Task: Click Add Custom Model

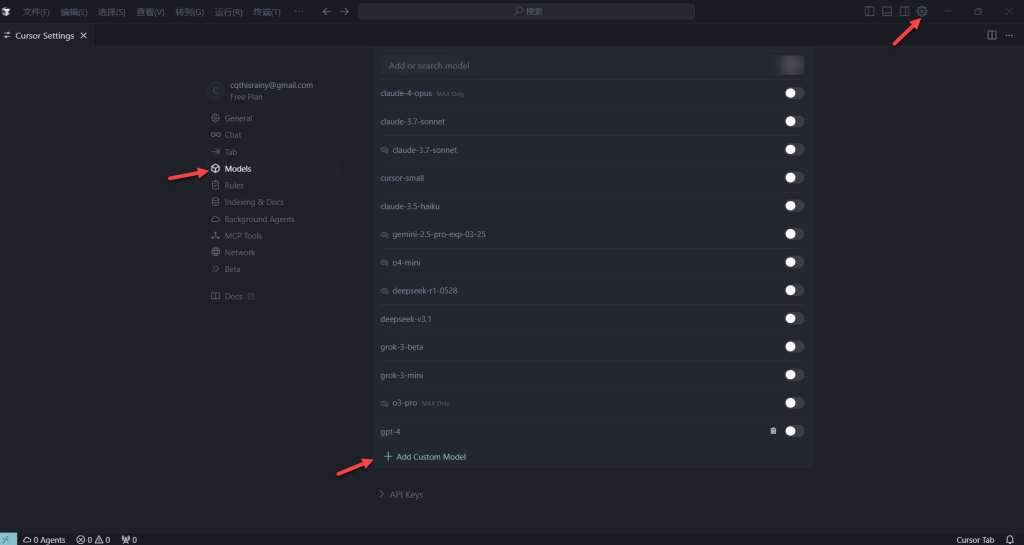Action: coord(424,457)
